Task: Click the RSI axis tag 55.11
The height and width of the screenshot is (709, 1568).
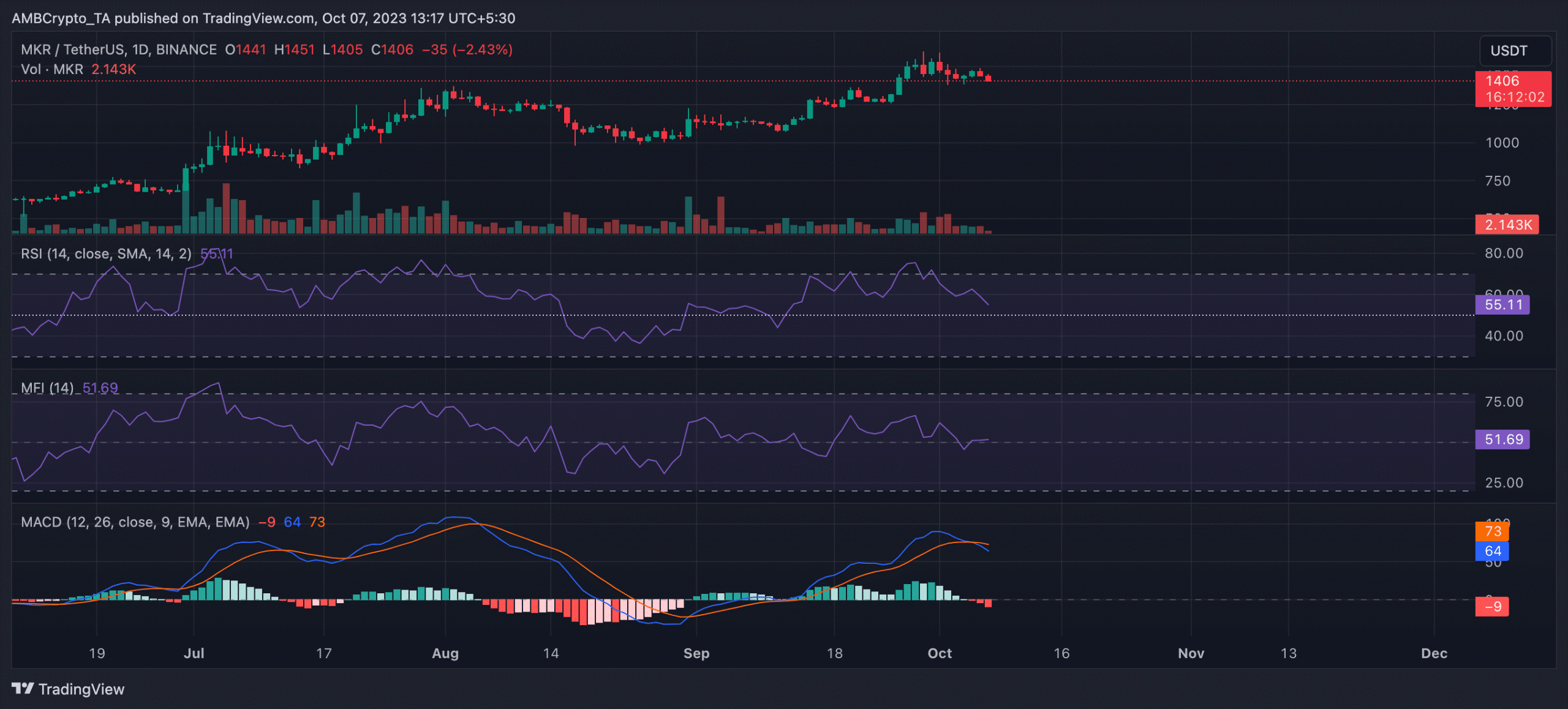Action: click(1502, 304)
